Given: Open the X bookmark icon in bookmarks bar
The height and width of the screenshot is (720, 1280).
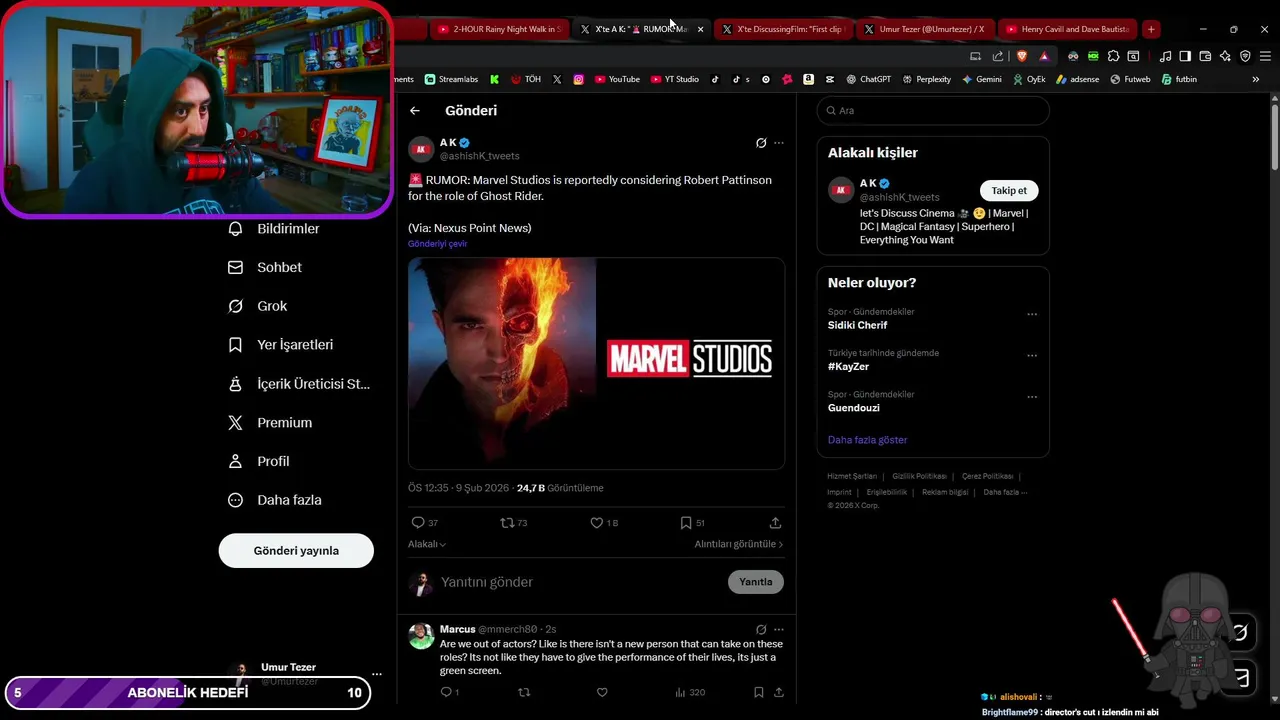Looking at the screenshot, I should click(557, 79).
